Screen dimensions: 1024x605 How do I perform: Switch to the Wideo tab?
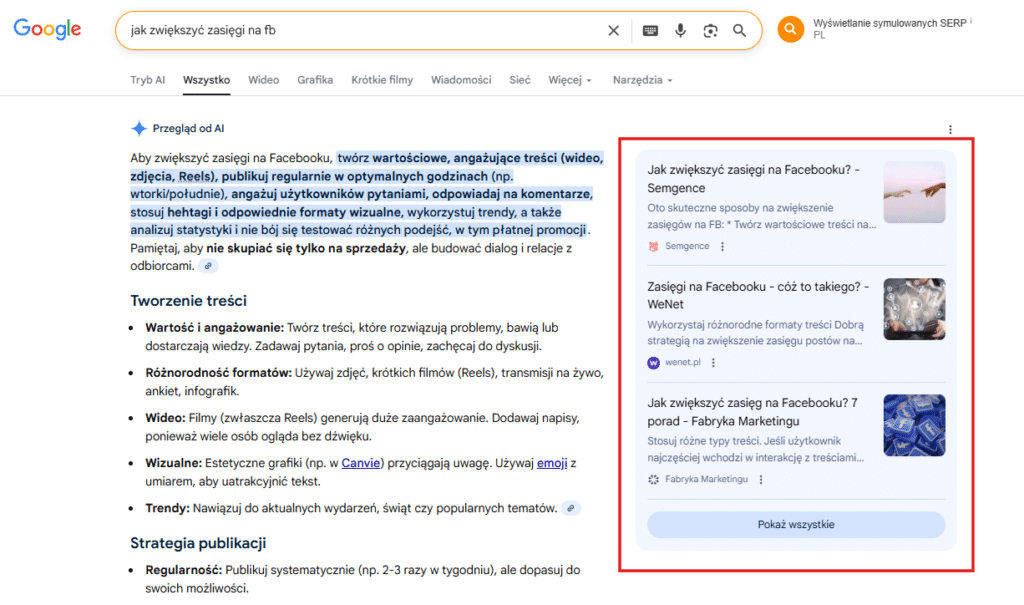[263, 79]
